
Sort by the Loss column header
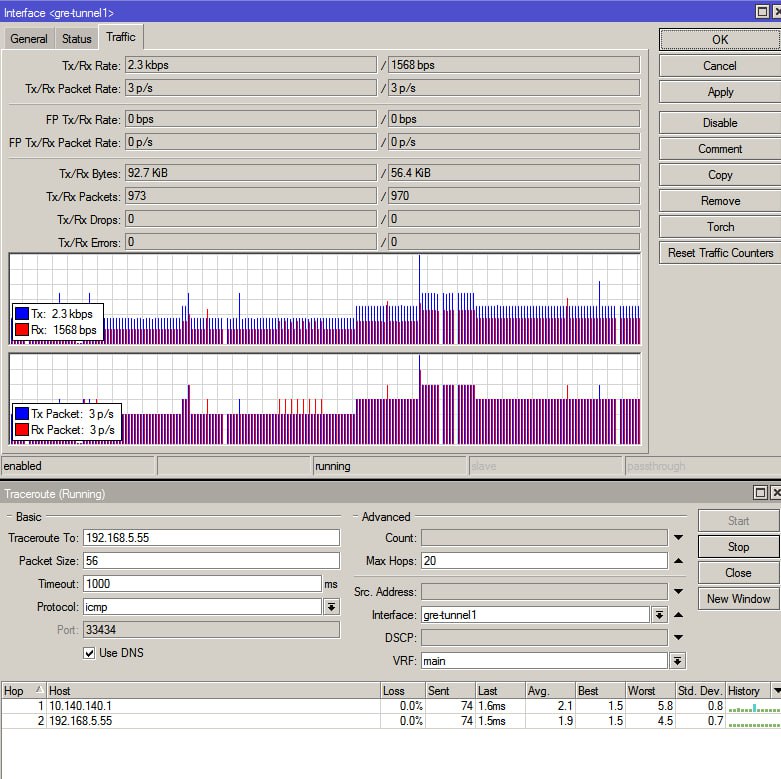(403, 691)
